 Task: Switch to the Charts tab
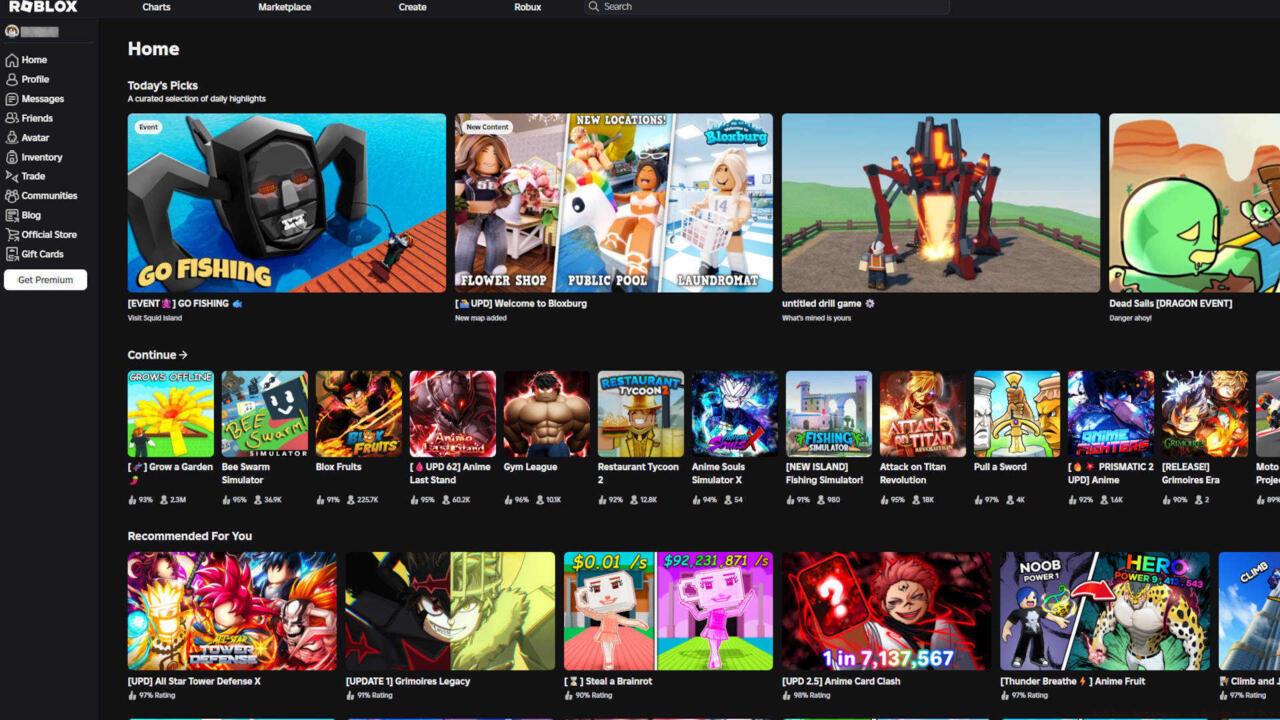pos(156,7)
